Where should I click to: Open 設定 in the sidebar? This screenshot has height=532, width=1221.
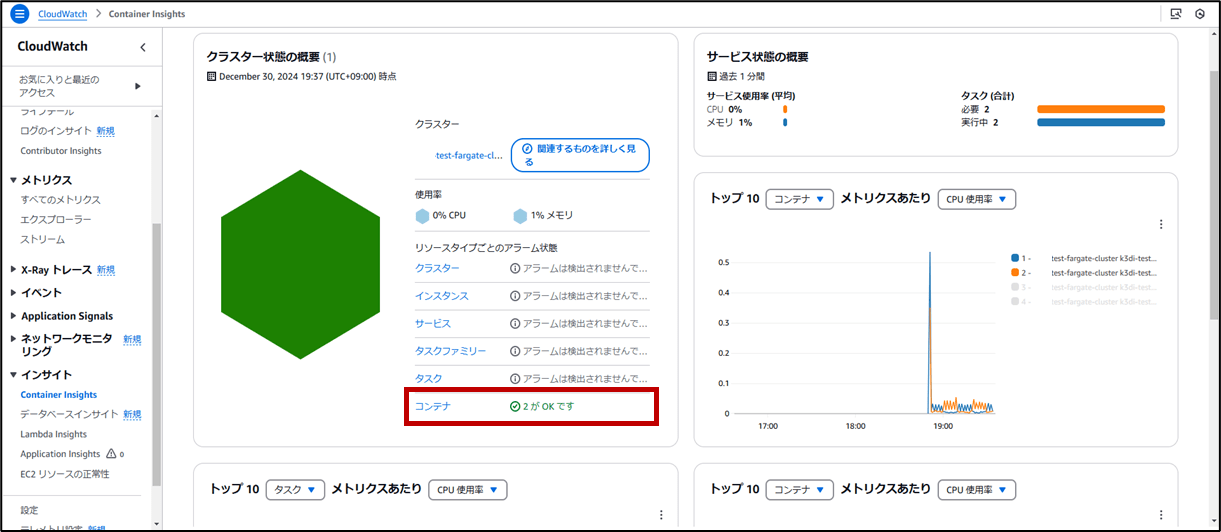click(30, 510)
